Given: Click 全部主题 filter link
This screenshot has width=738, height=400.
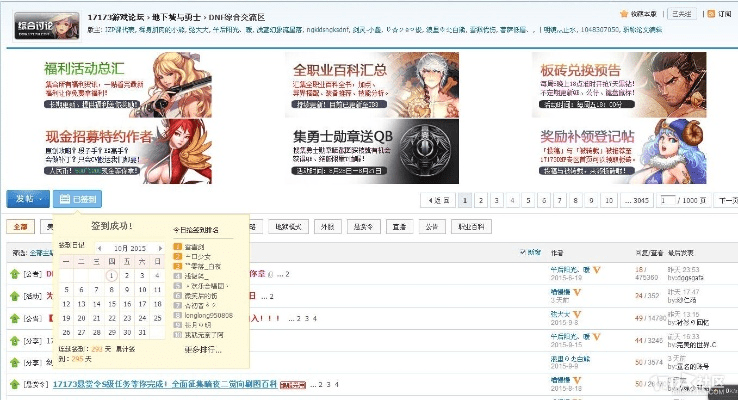Looking at the screenshot, I should (41, 253).
